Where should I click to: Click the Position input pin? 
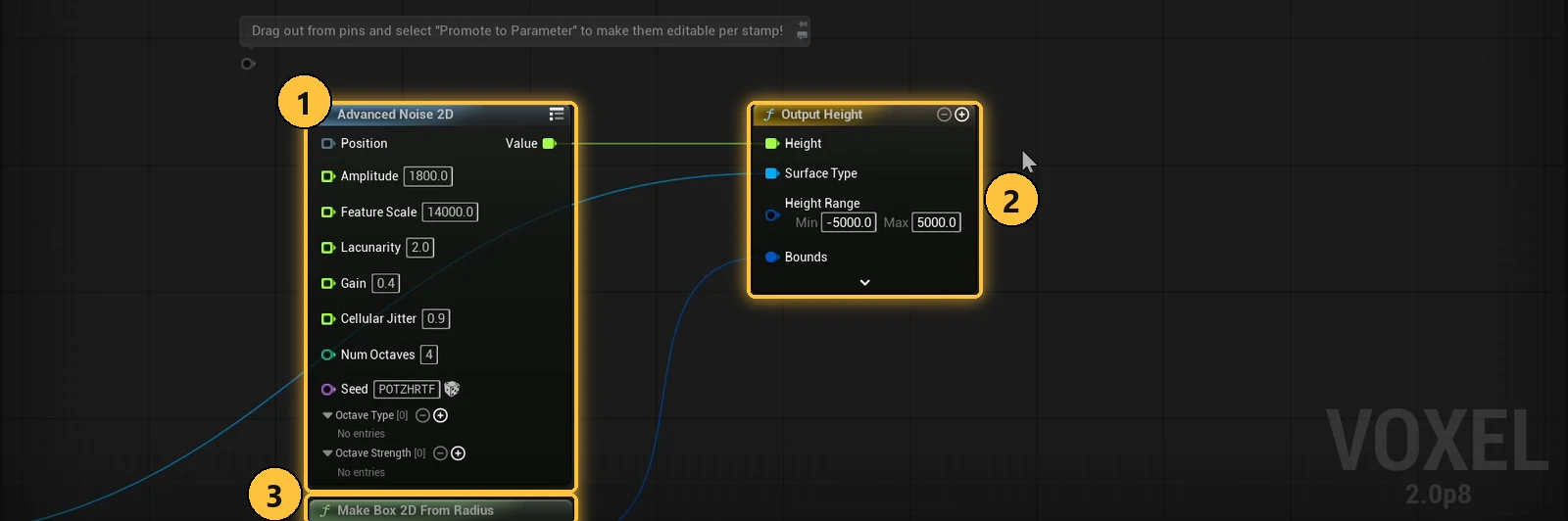coord(328,144)
